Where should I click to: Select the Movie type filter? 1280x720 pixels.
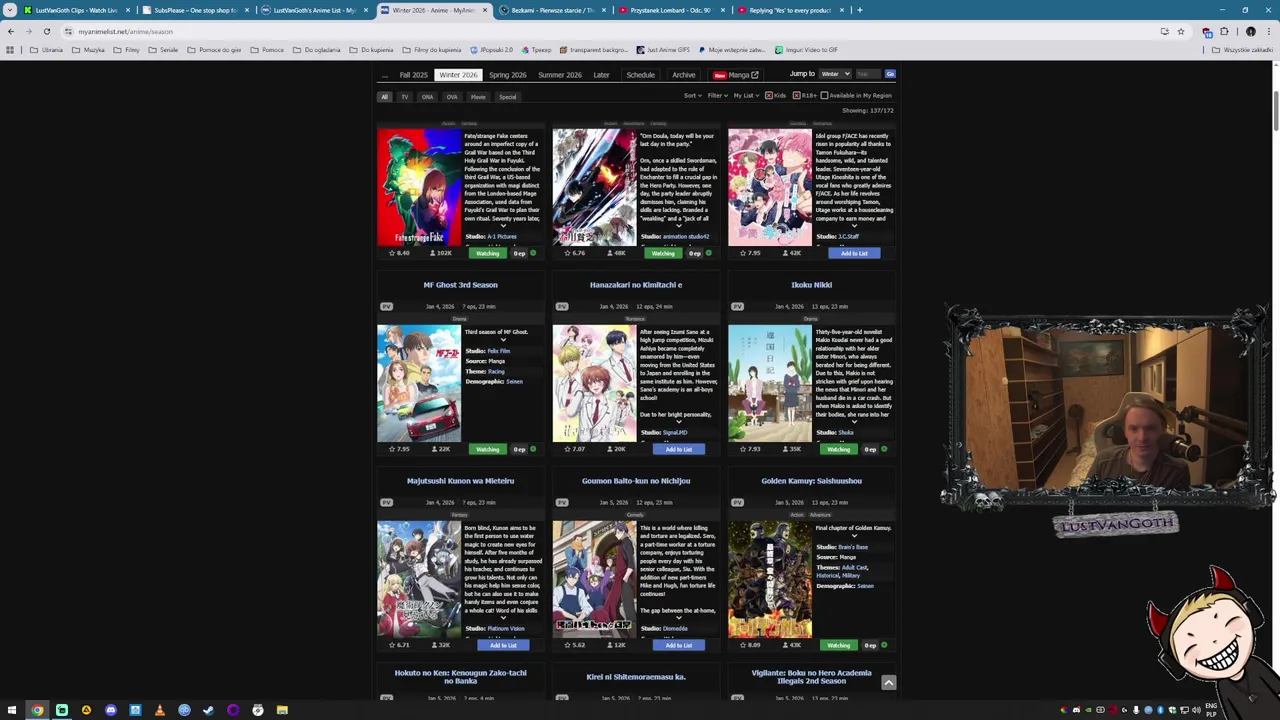[x=478, y=97]
